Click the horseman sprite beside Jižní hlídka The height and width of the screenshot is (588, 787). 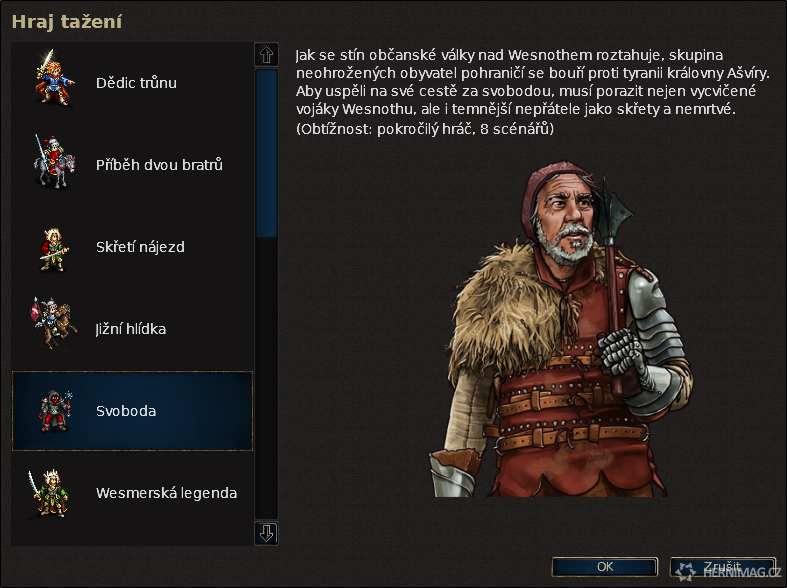tap(54, 324)
